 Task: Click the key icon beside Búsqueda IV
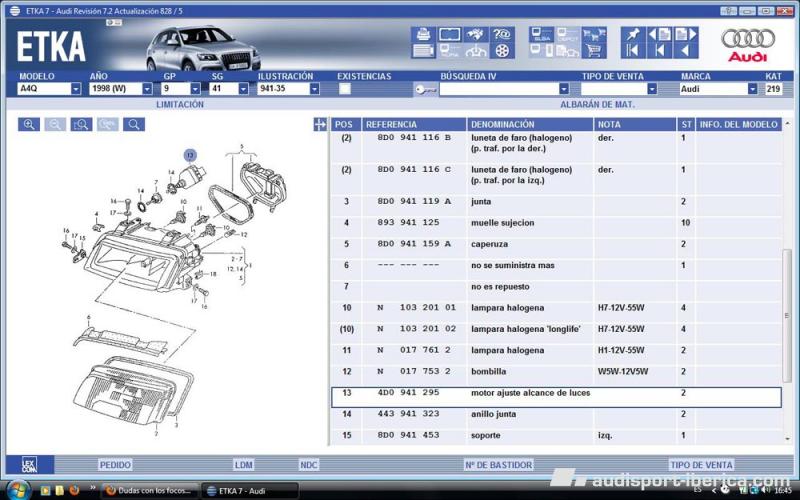tap(426, 89)
